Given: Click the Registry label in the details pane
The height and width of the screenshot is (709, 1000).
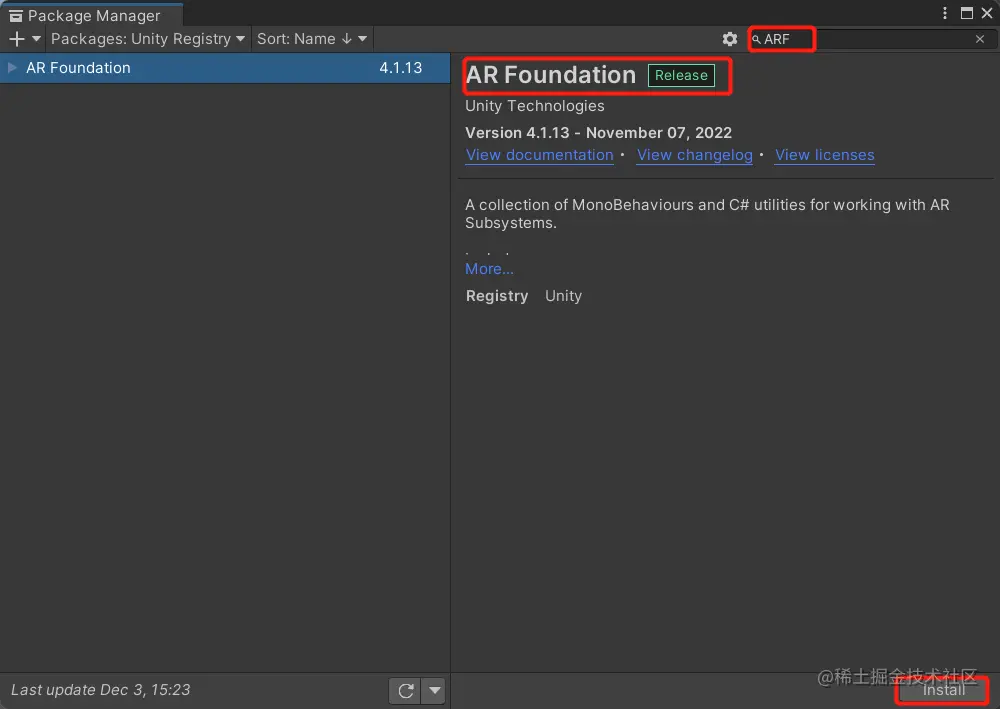Looking at the screenshot, I should point(497,296).
